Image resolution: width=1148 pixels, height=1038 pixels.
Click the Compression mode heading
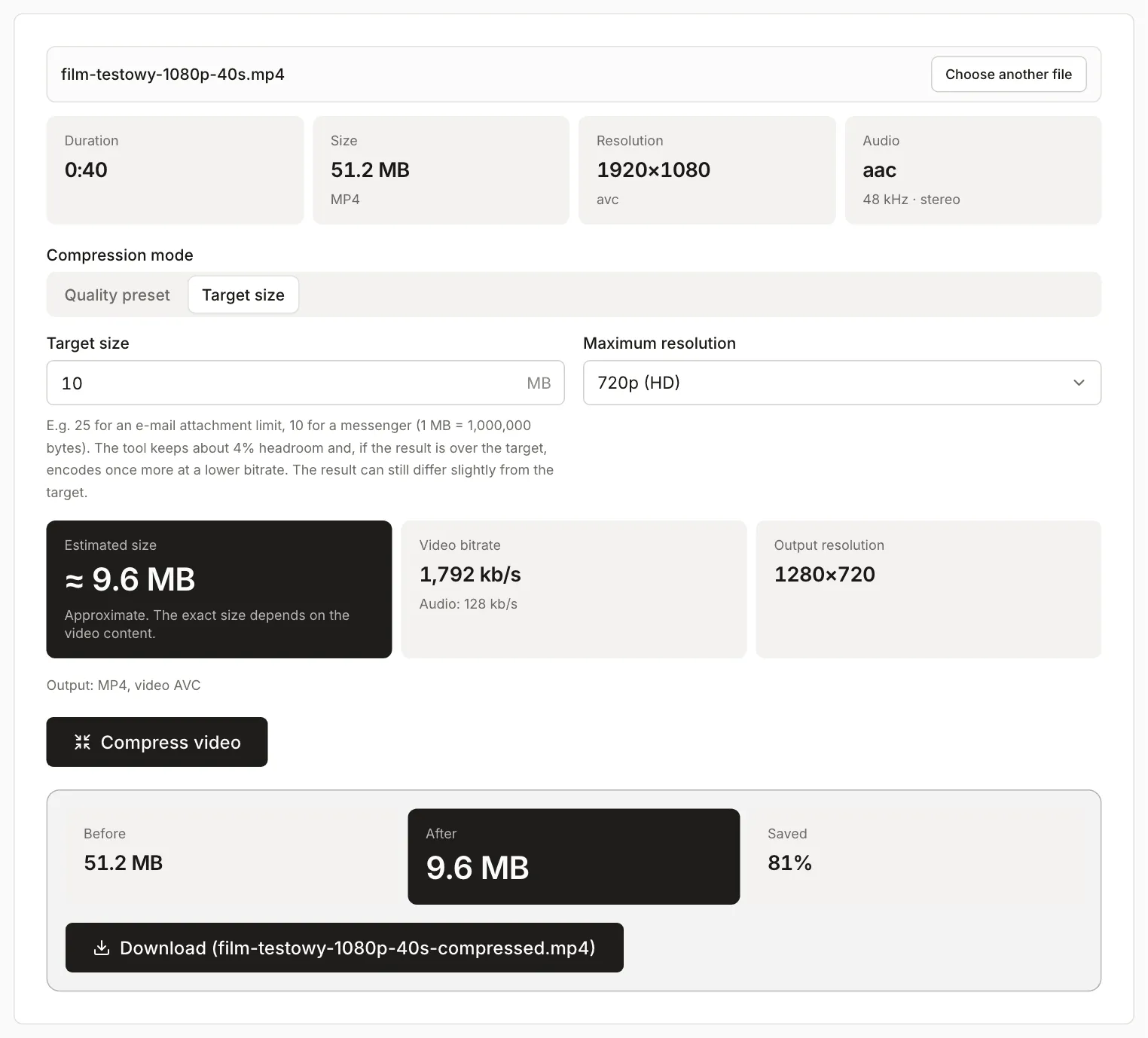(x=120, y=255)
